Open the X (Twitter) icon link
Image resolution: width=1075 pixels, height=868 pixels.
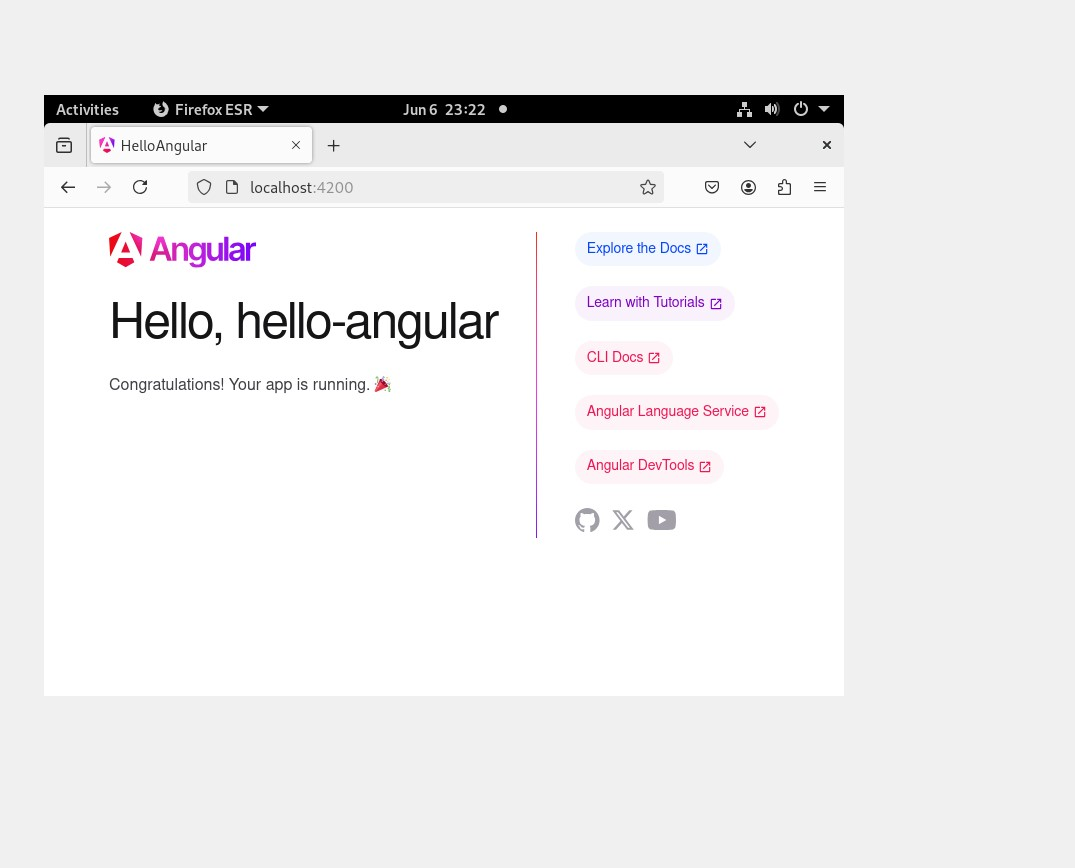point(623,520)
